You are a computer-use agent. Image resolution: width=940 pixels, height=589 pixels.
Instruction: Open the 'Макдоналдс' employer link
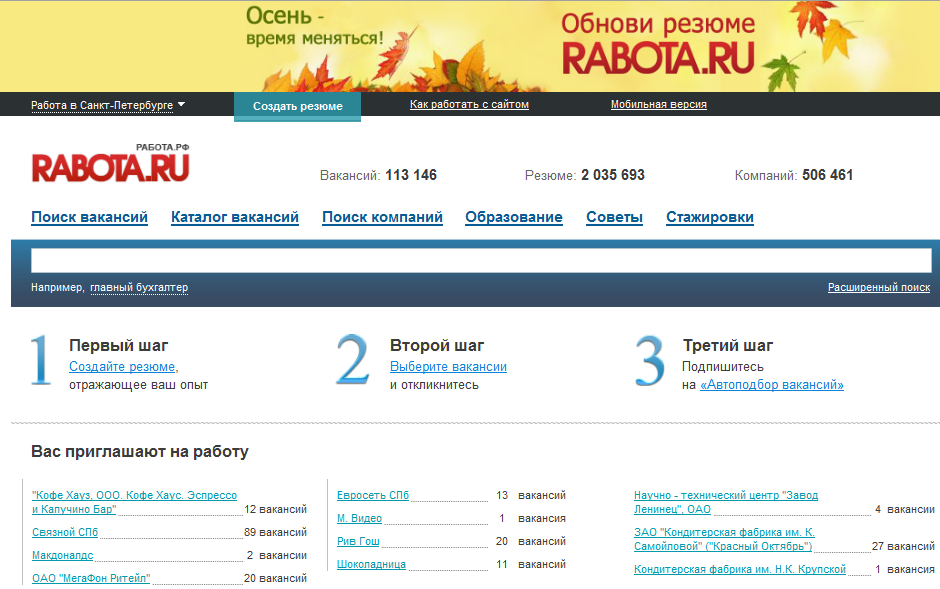coord(62,555)
